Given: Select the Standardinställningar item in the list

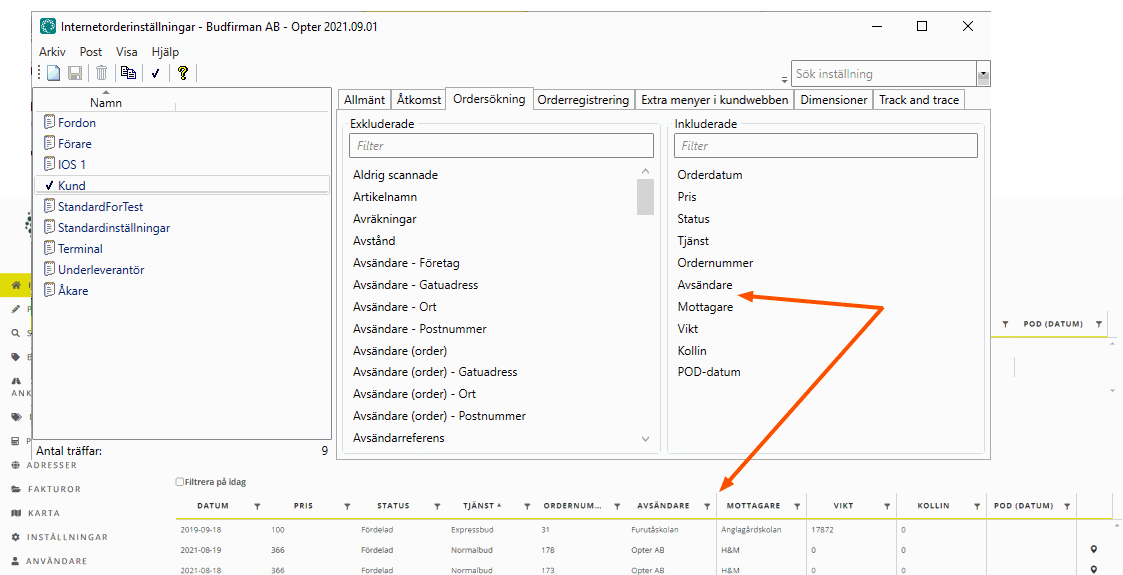Looking at the screenshot, I should tap(113, 228).
